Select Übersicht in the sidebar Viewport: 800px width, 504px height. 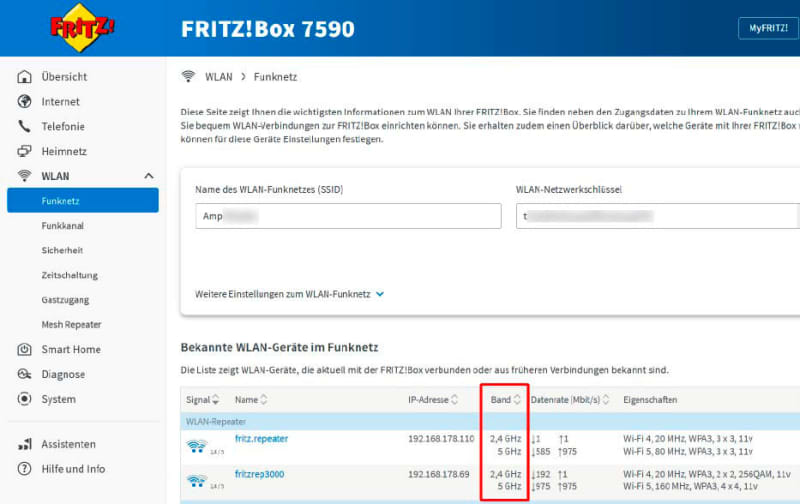pos(64,77)
